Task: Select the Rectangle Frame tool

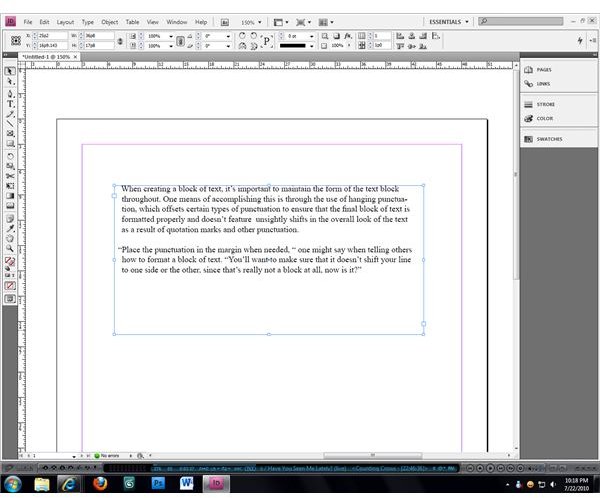Action: [x=10, y=134]
